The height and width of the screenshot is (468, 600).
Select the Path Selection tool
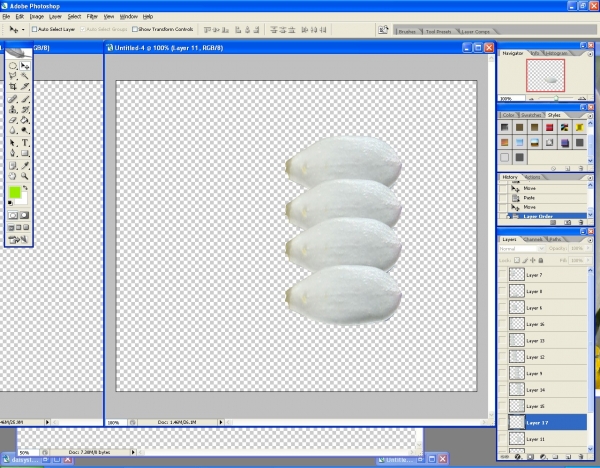pyautogui.click(x=13, y=143)
